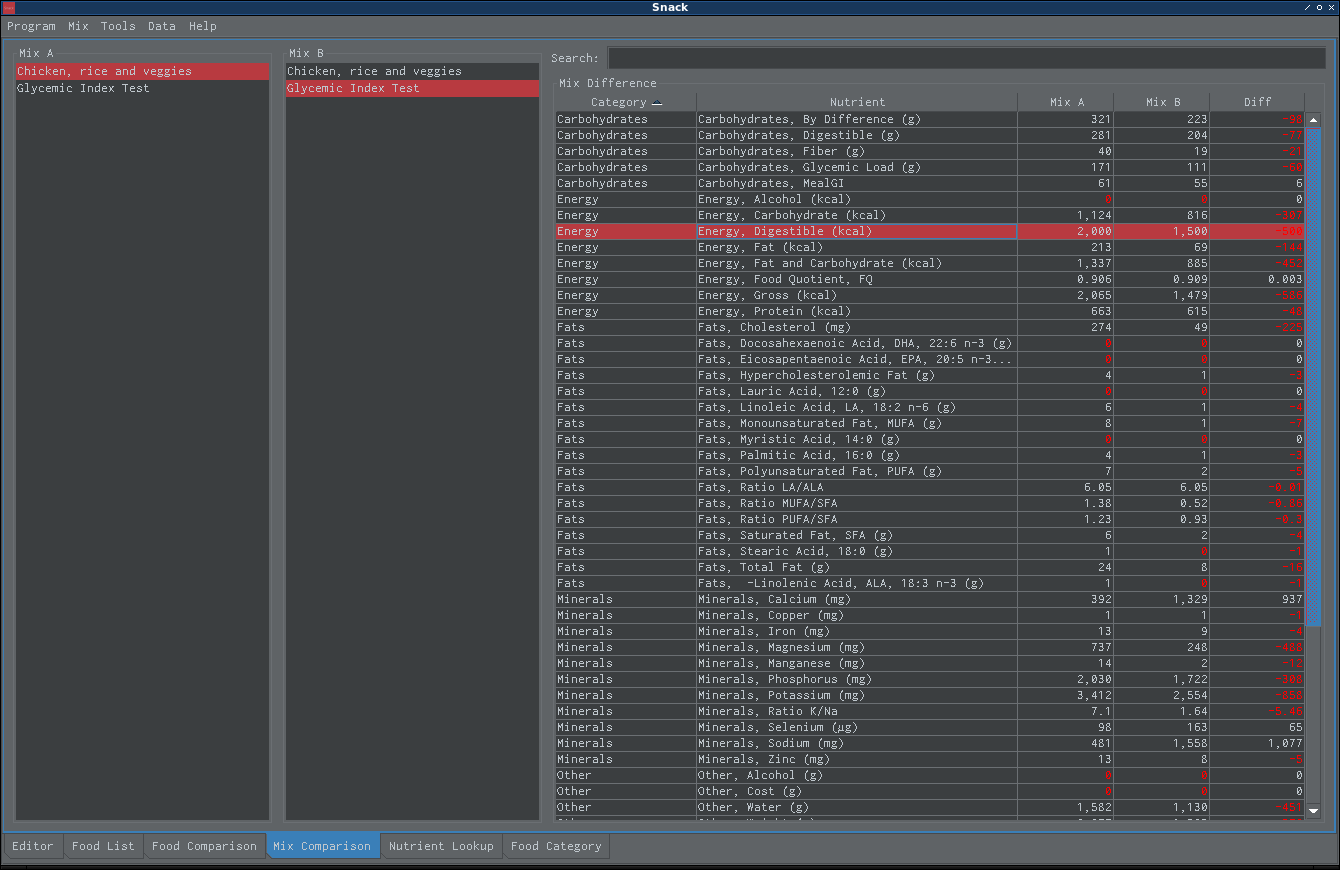Select Minerals, Phosphorus (mg) row

[x=929, y=679]
